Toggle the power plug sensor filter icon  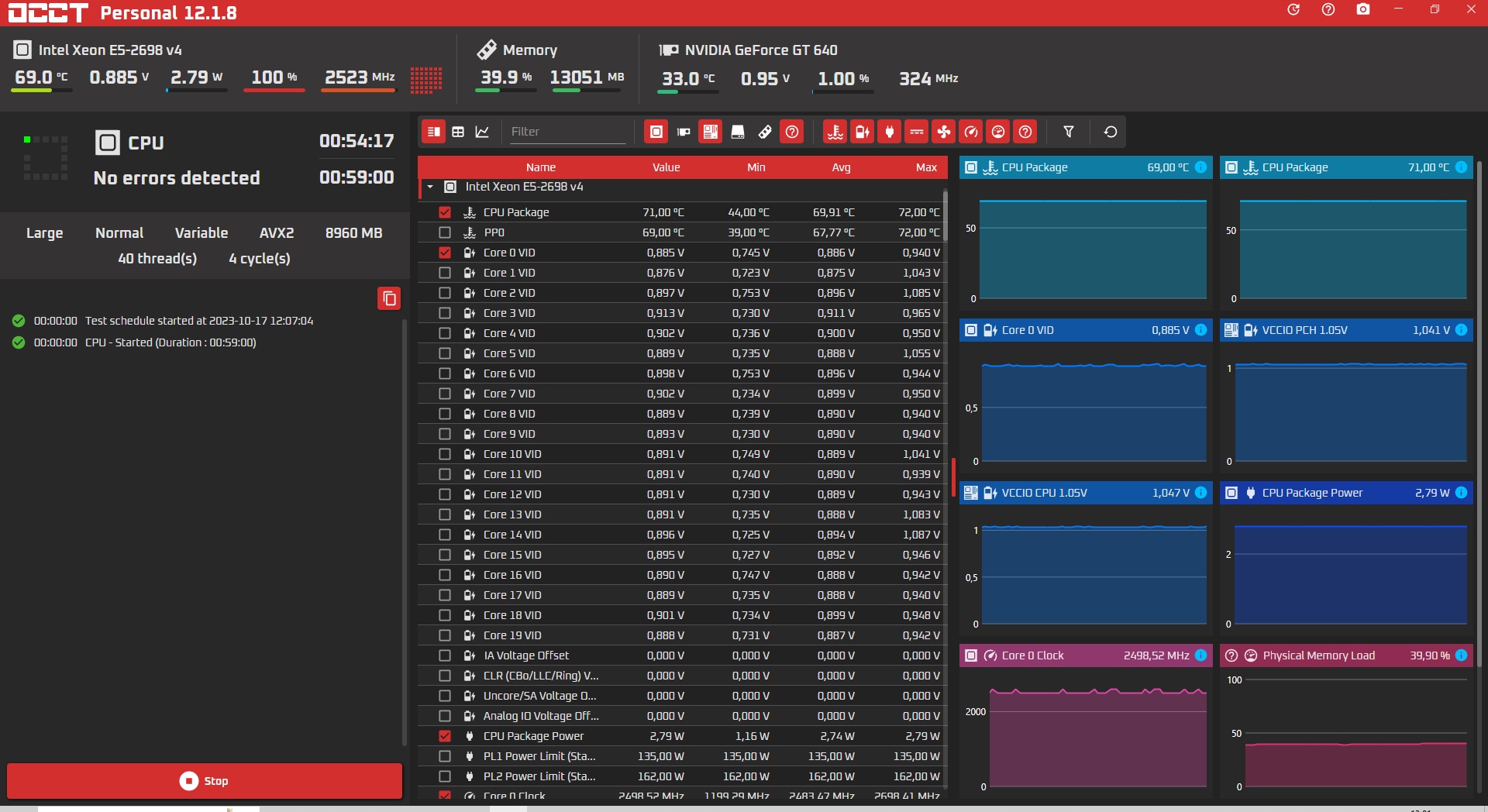click(890, 132)
